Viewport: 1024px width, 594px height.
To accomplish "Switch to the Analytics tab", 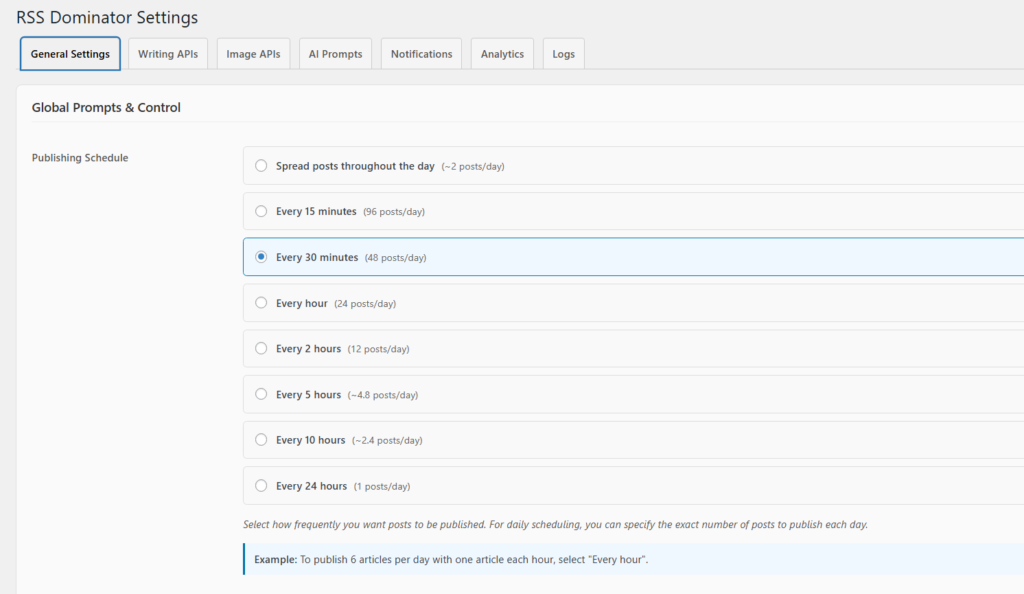I will [x=502, y=54].
